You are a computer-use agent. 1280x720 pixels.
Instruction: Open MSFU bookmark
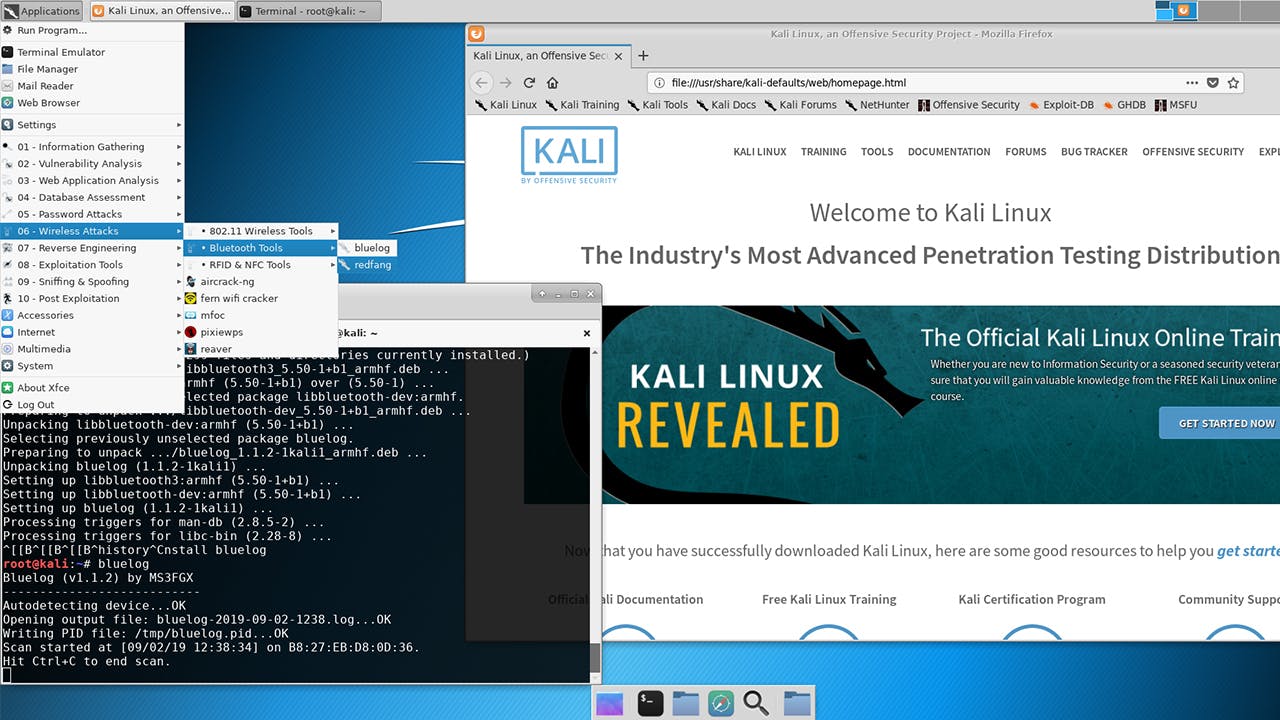[1176, 105]
